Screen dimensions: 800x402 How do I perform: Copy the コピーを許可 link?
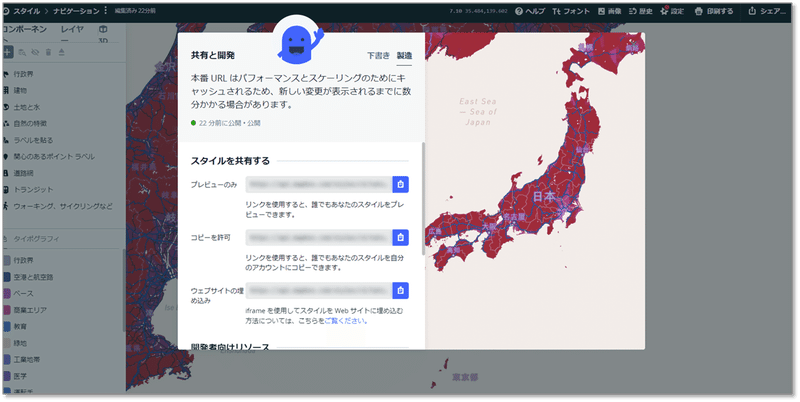401,238
